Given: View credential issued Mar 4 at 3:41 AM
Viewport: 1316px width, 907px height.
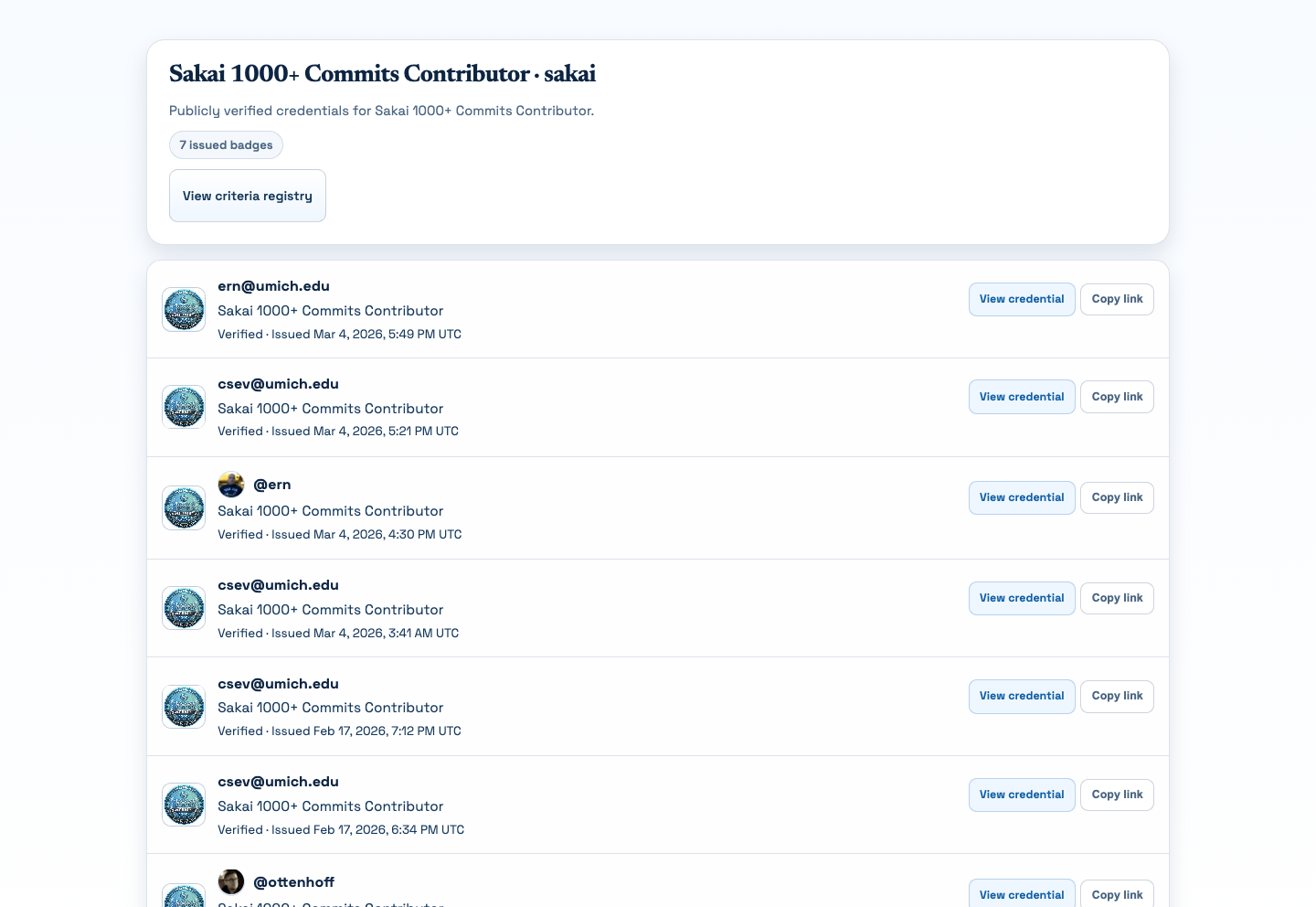Looking at the screenshot, I should click(x=1022, y=598).
